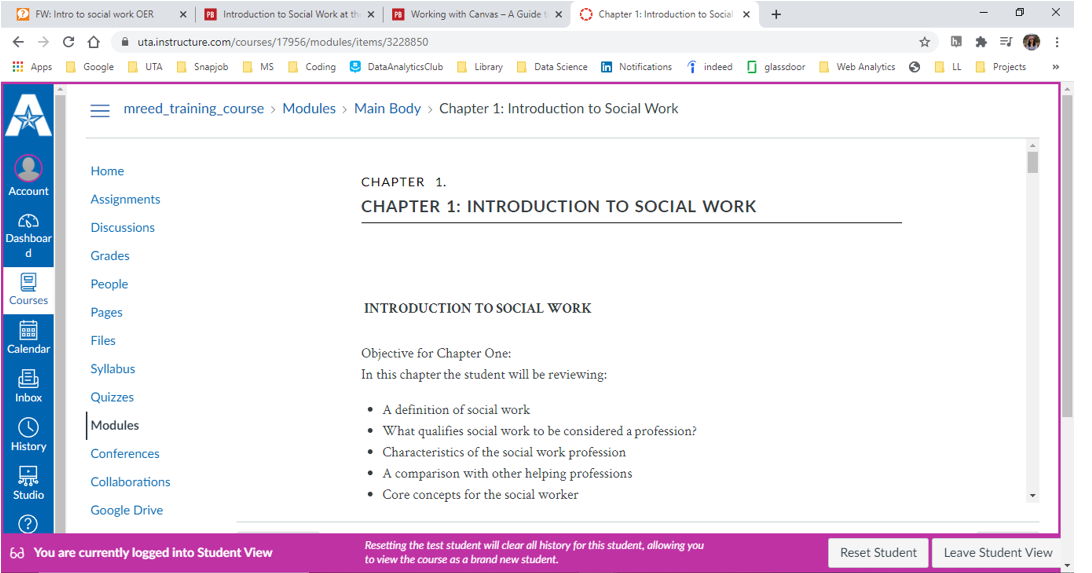This screenshot has width=1092, height=573.
Task: Open Studio from the sidebar
Action: (x=29, y=484)
